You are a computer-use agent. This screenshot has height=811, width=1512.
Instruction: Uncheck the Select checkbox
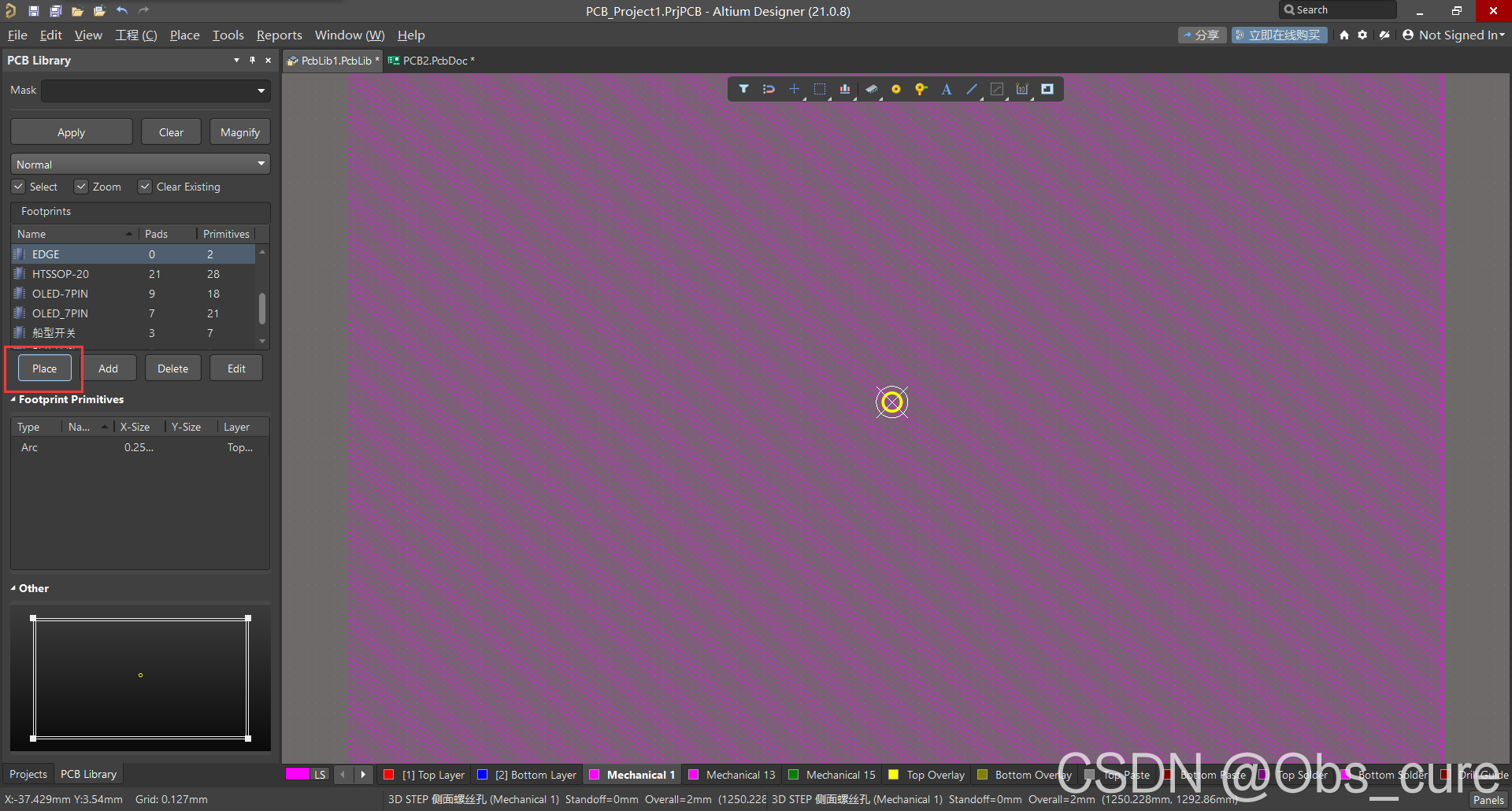click(18, 187)
